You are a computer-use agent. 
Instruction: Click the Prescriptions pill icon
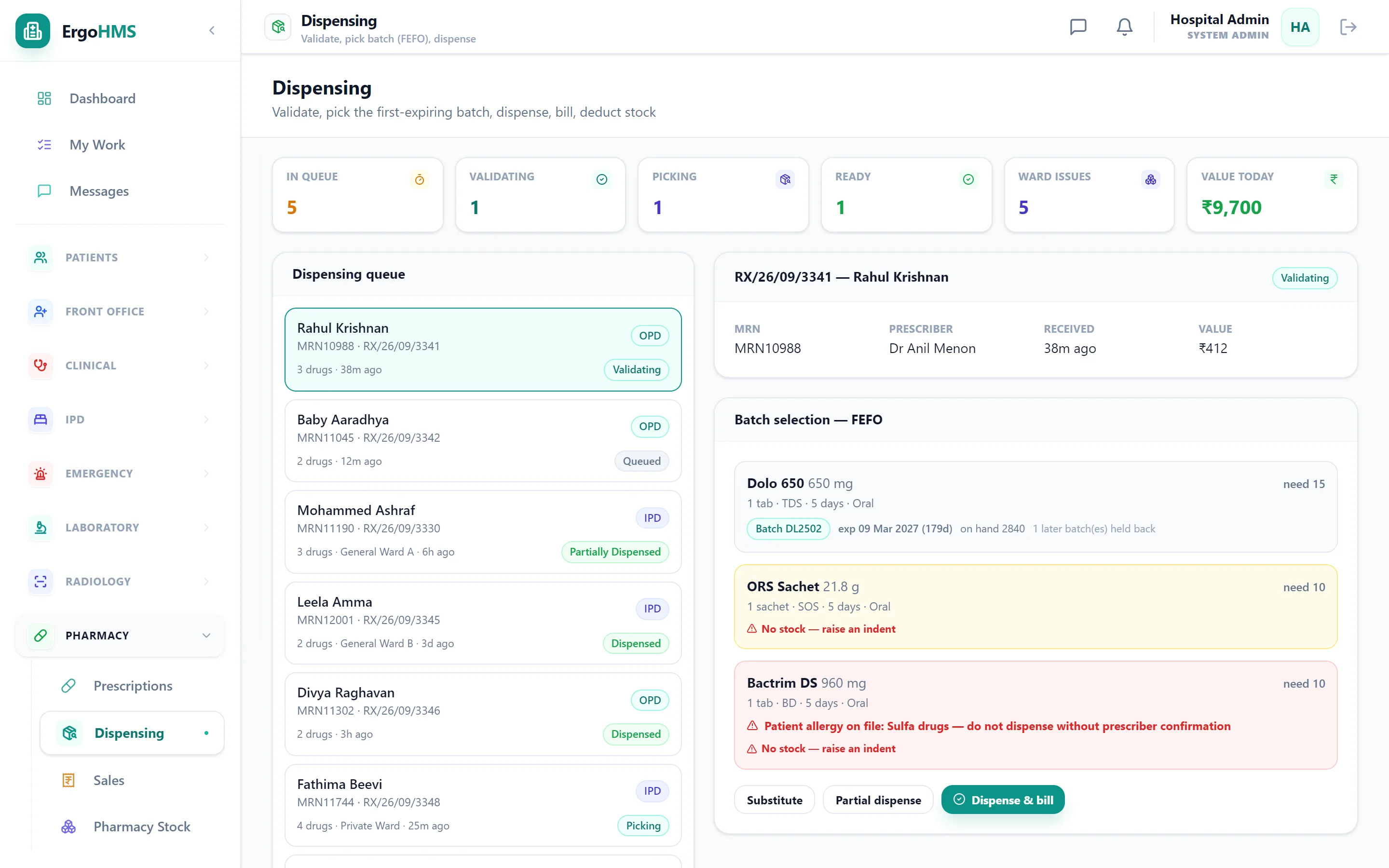coord(68,685)
